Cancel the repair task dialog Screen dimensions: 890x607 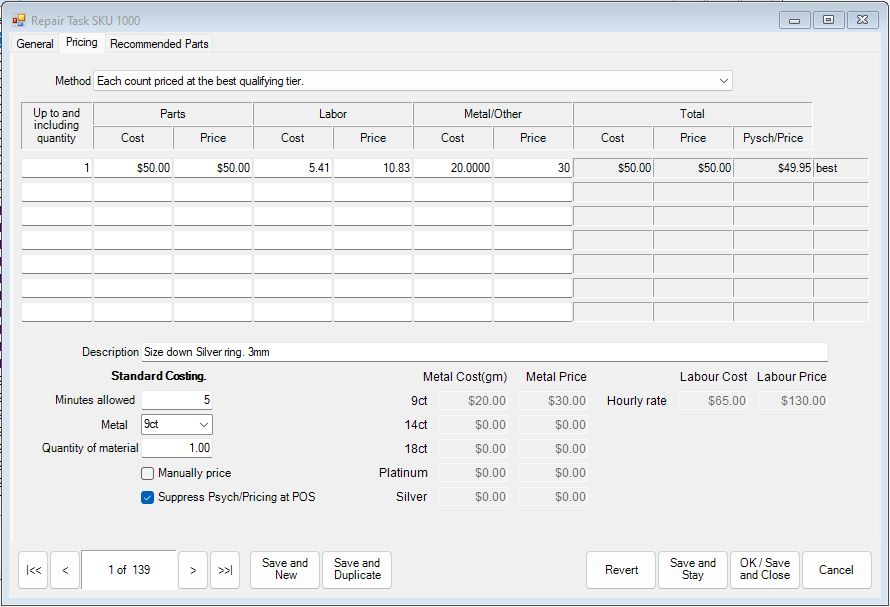(836, 570)
